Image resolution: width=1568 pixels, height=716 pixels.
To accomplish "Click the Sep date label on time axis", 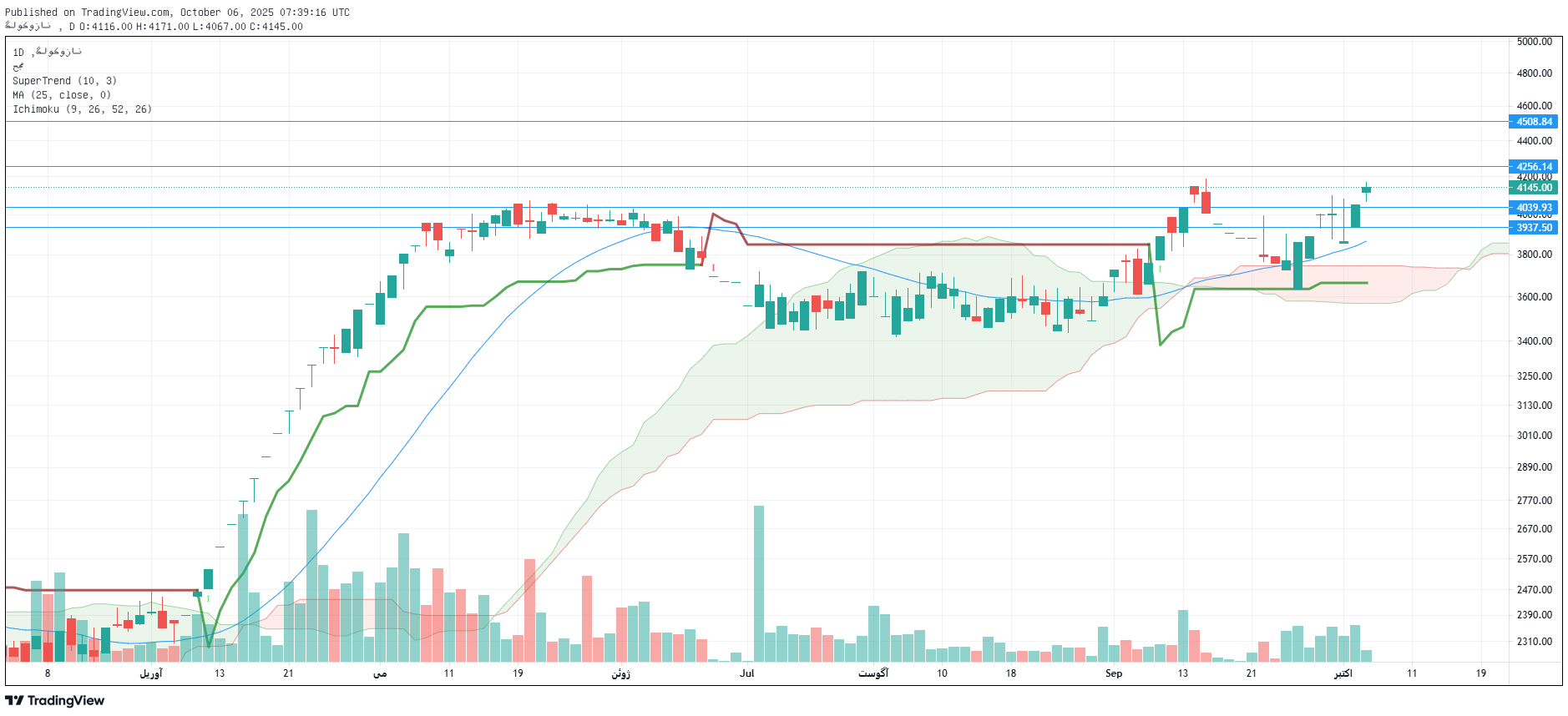I will point(1113,673).
